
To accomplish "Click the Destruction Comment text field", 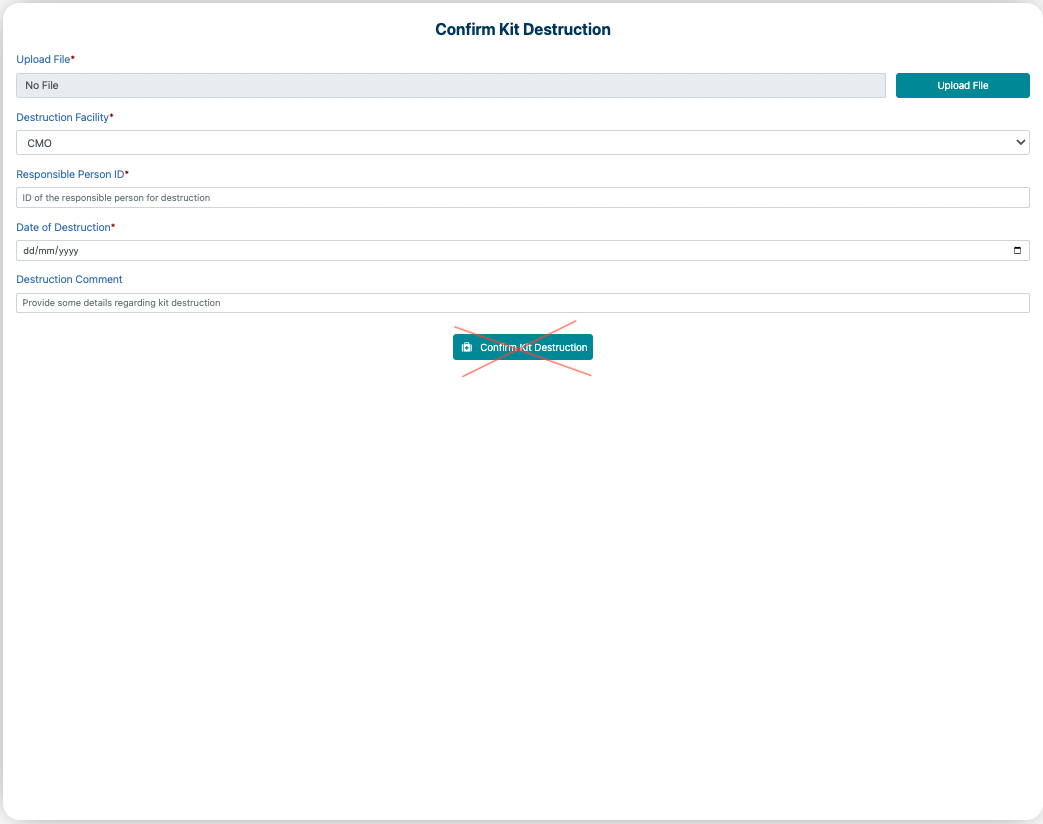I will pyautogui.click(x=522, y=302).
